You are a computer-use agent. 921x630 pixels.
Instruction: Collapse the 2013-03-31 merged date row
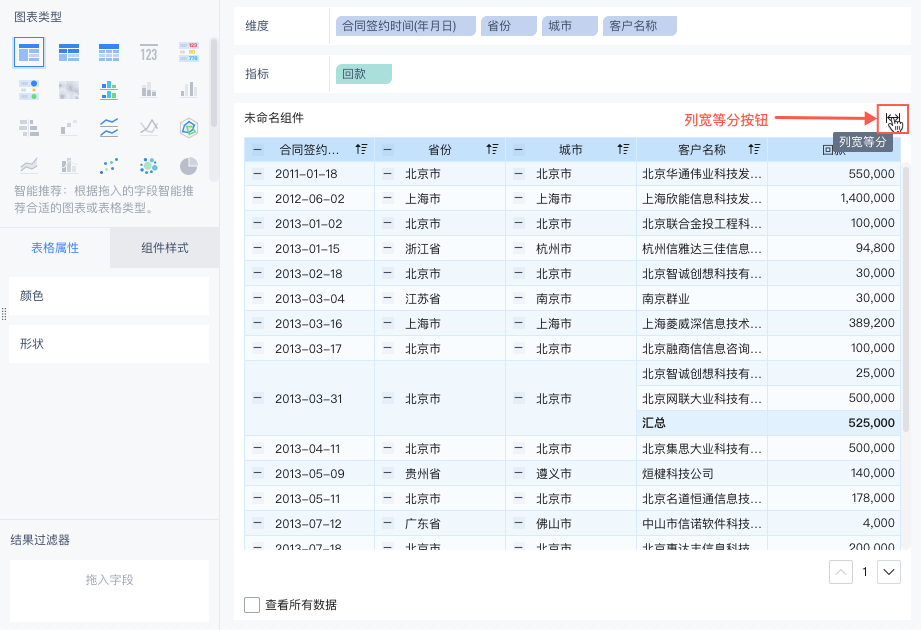coord(257,398)
